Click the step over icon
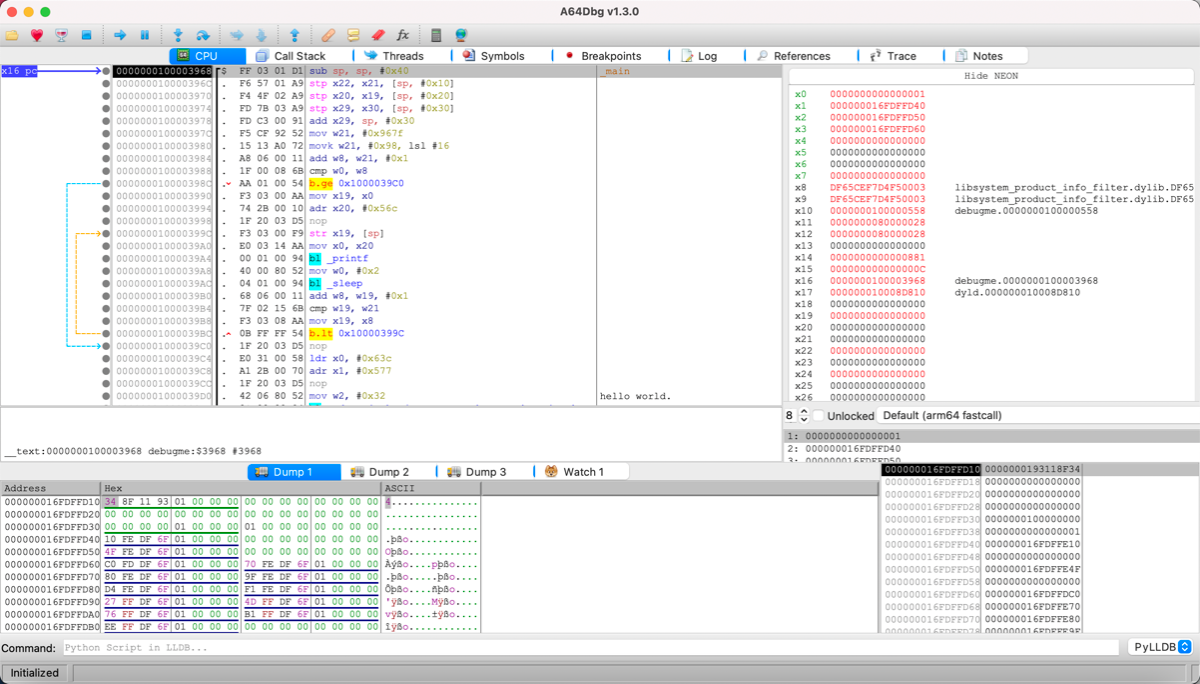The height and width of the screenshot is (684, 1200). tap(203, 35)
